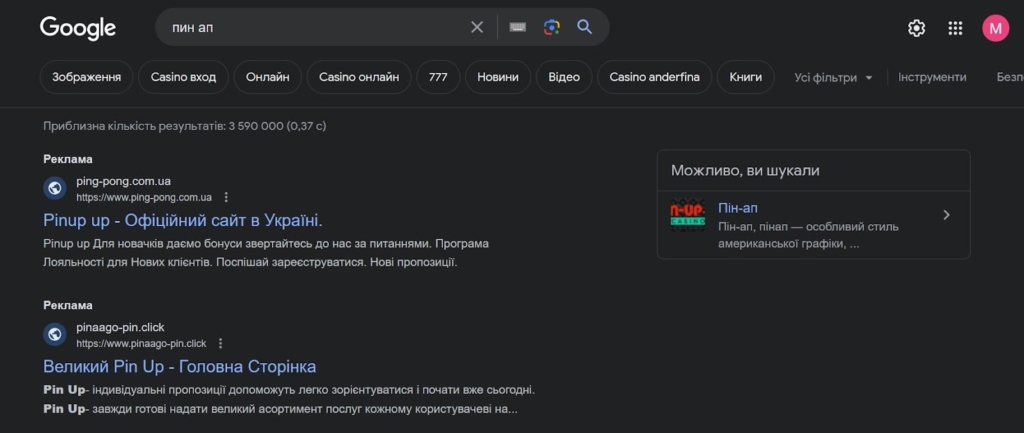Click the Інструменти button
The height and width of the screenshot is (433, 1024).
click(932, 77)
